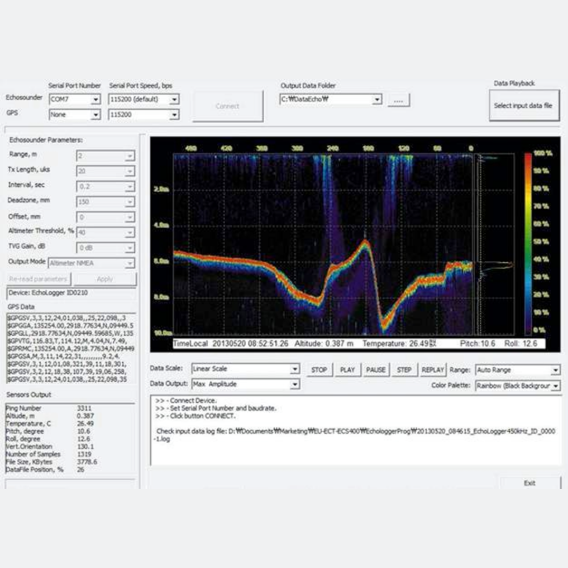Open the Output Data Folder dropdown
Screen dimensions: 568x568
click(x=330, y=99)
